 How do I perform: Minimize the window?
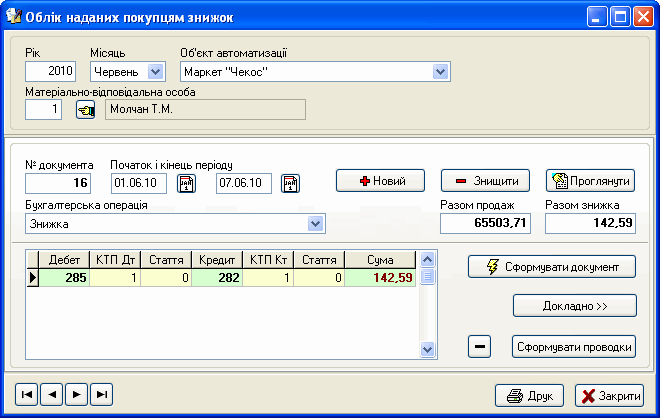(x=597, y=17)
